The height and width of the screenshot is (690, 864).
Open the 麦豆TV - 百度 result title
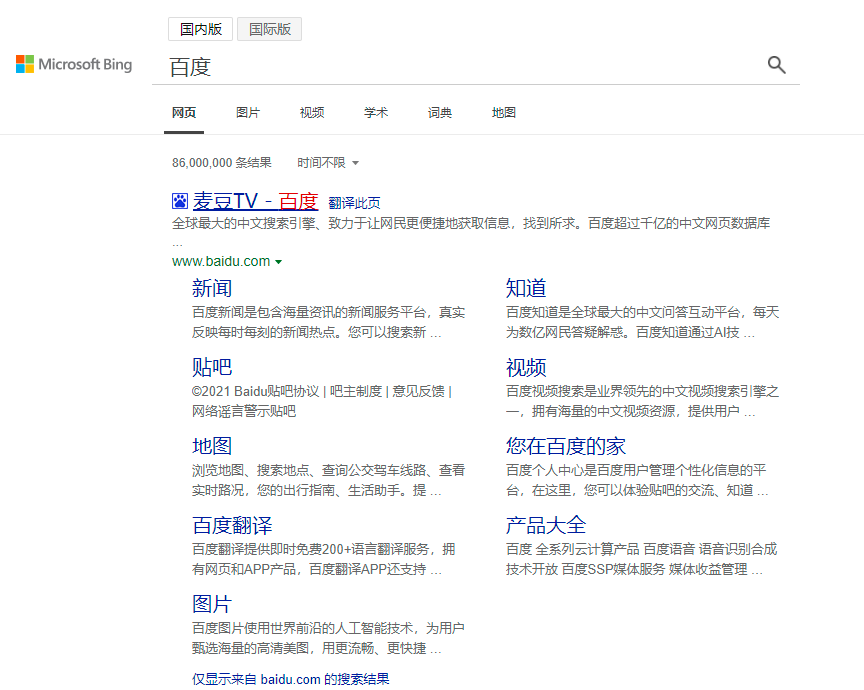255,201
